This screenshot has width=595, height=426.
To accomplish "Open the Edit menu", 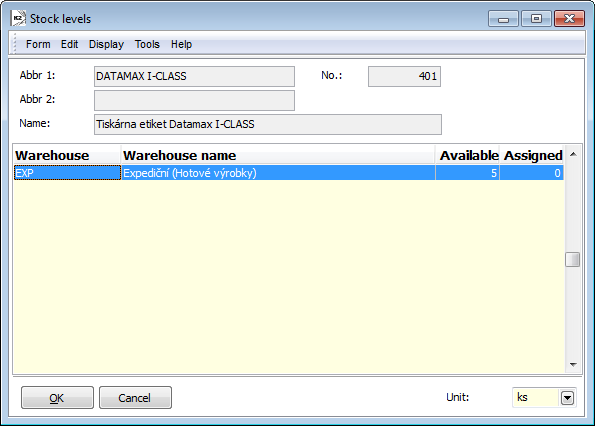I will tap(69, 44).
